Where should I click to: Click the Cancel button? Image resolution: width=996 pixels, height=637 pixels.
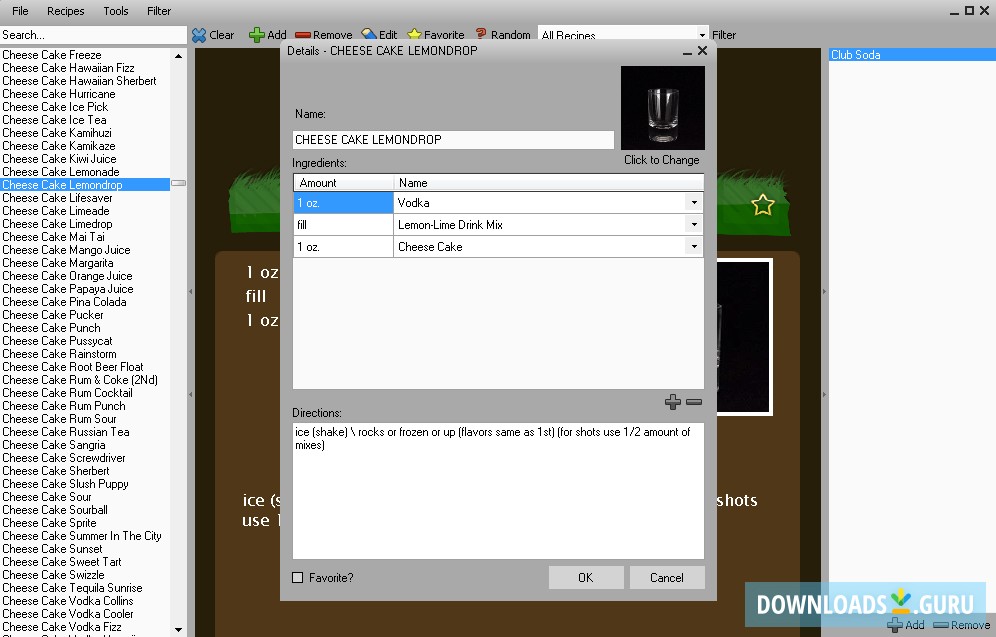point(667,577)
